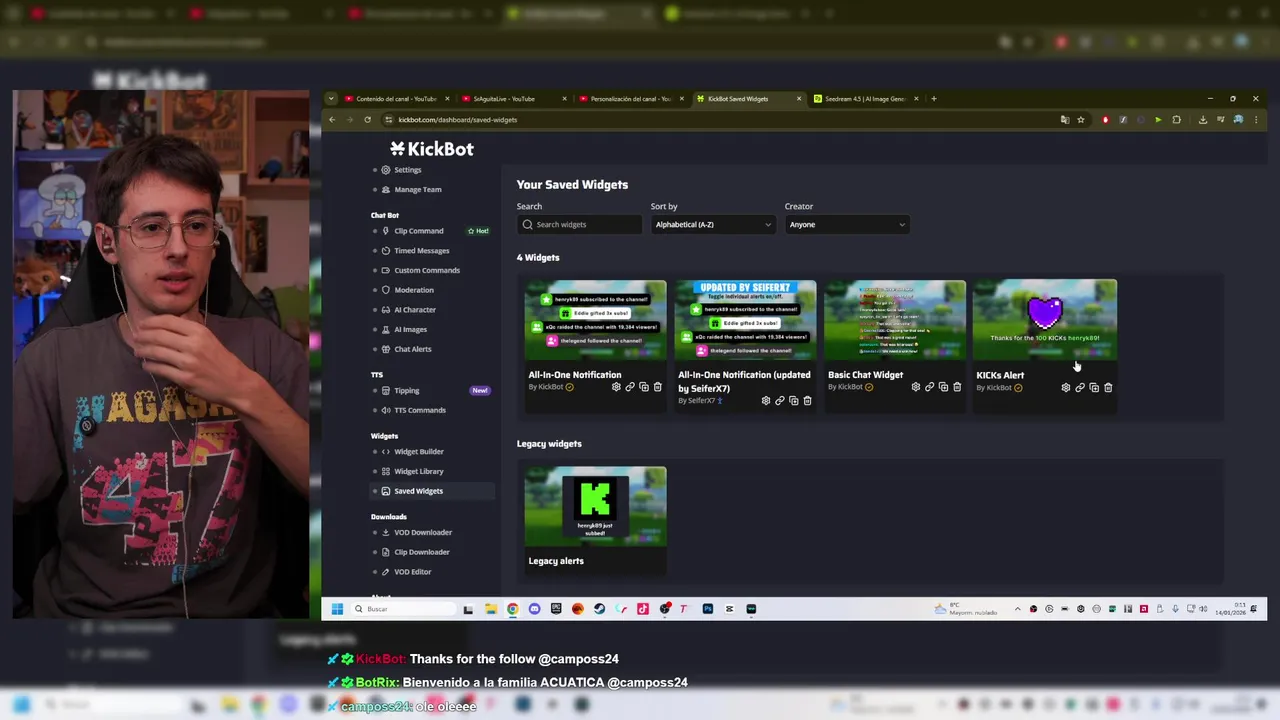Open Steam from the taskbar
This screenshot has width=1280, height=720.
coord(599,609)
